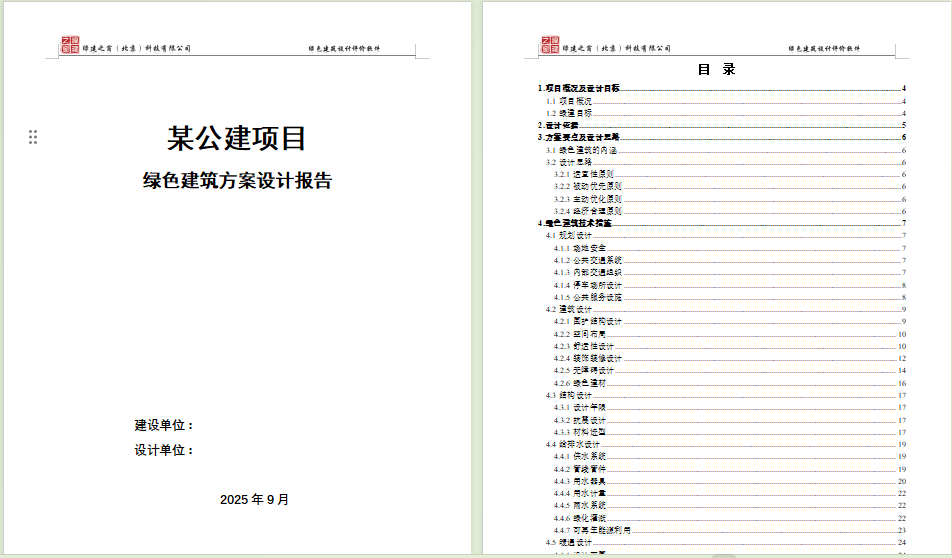Jump to 3.2.3 主动优化原则
This screenshot has height=558, width=952.
(730, 199)
